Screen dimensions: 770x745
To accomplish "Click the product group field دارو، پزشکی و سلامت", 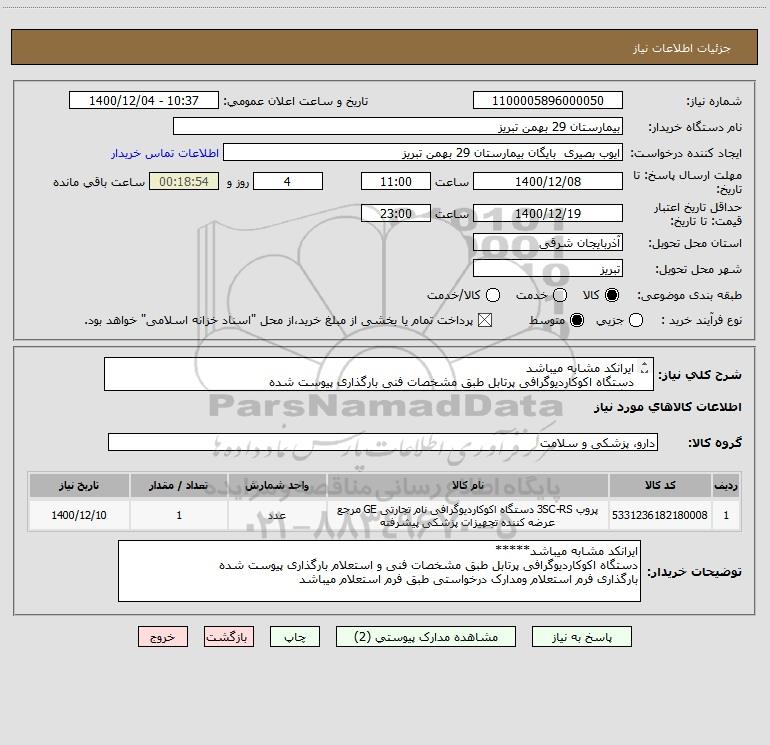I will click(383, 442).
